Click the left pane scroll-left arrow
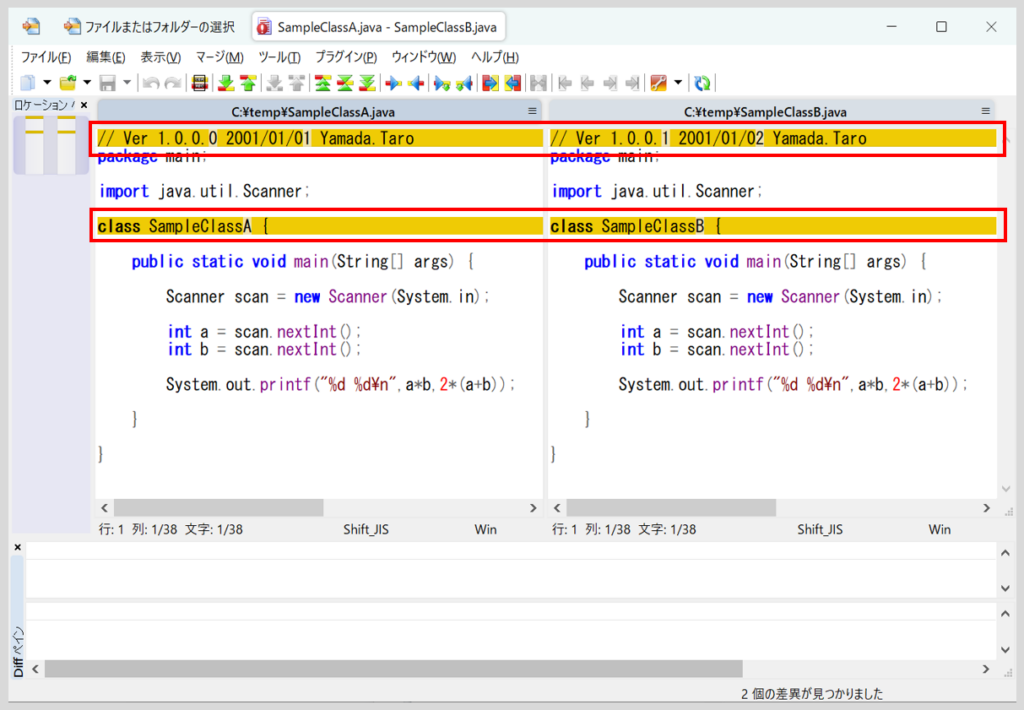This screenshot has width=1024, height=710. [104, 508]
